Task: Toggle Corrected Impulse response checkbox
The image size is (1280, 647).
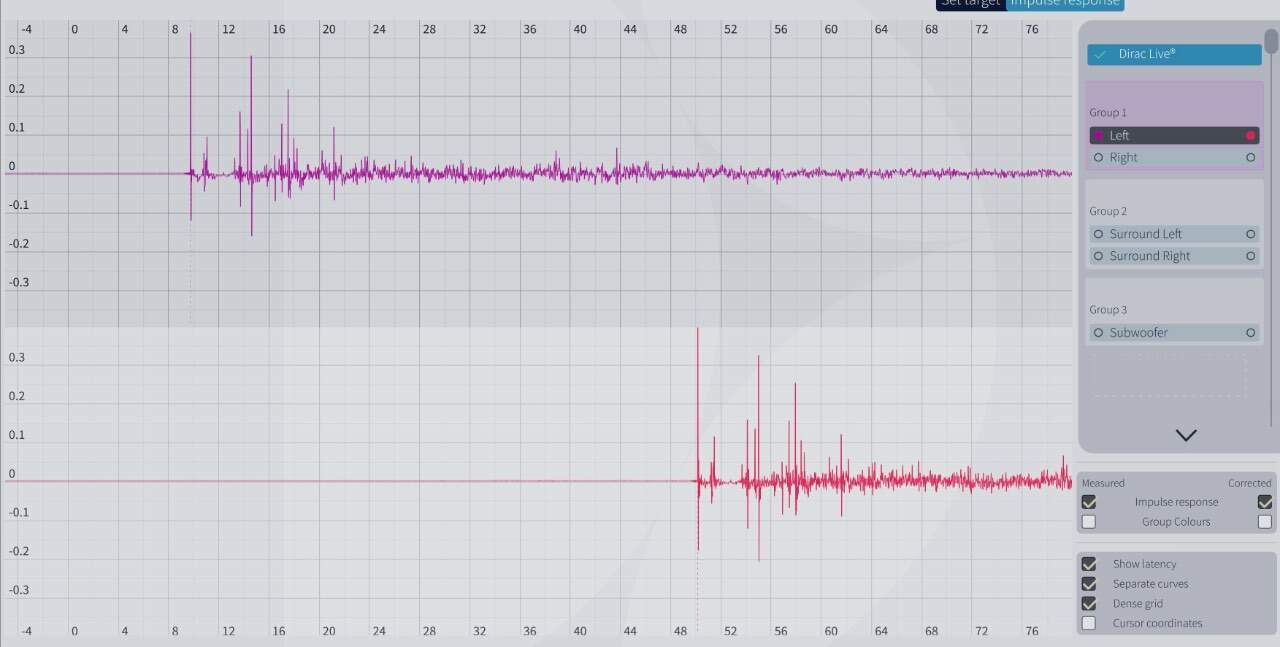Action: click(1265, 502)
